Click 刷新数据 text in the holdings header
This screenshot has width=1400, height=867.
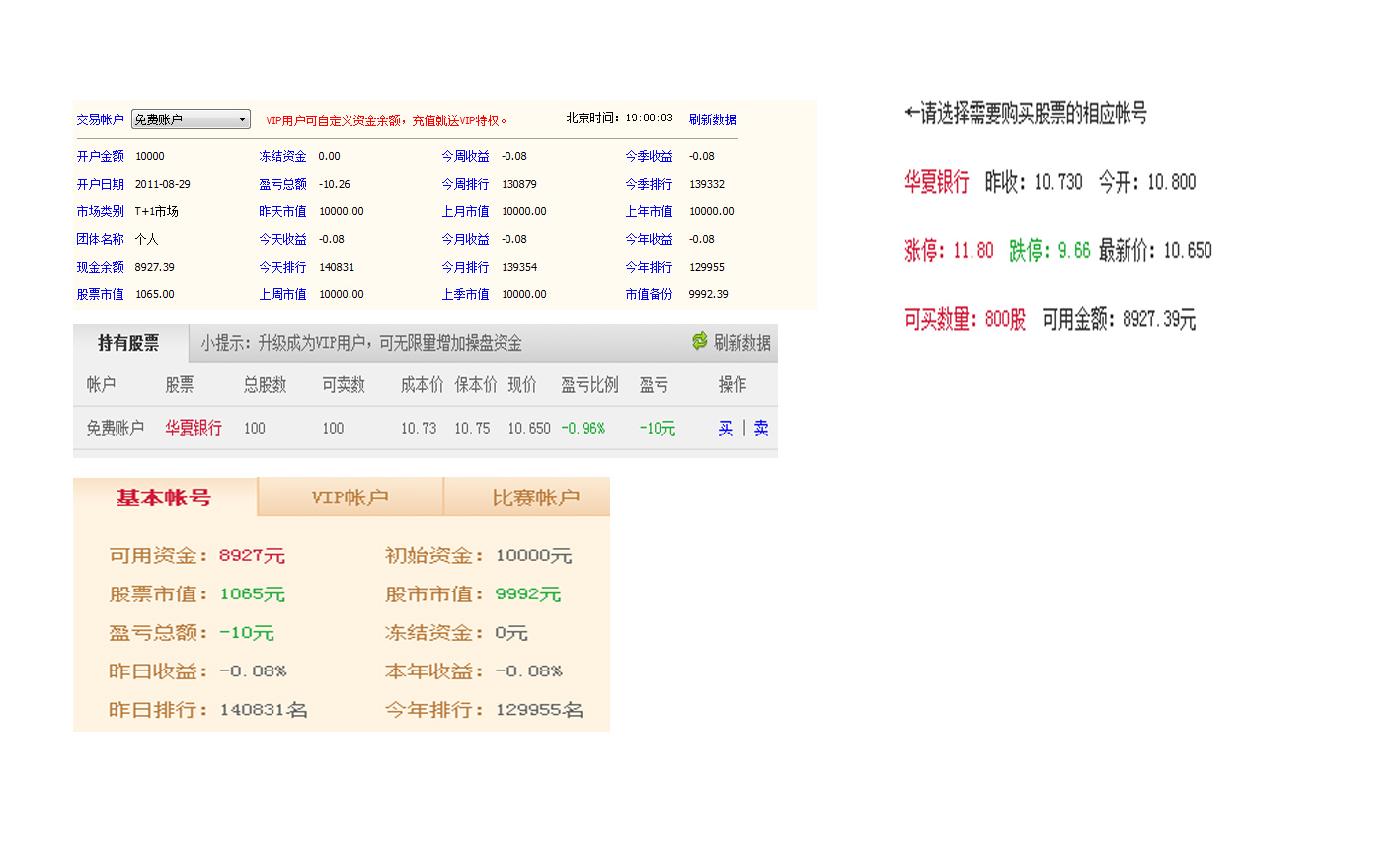[742, 342]
